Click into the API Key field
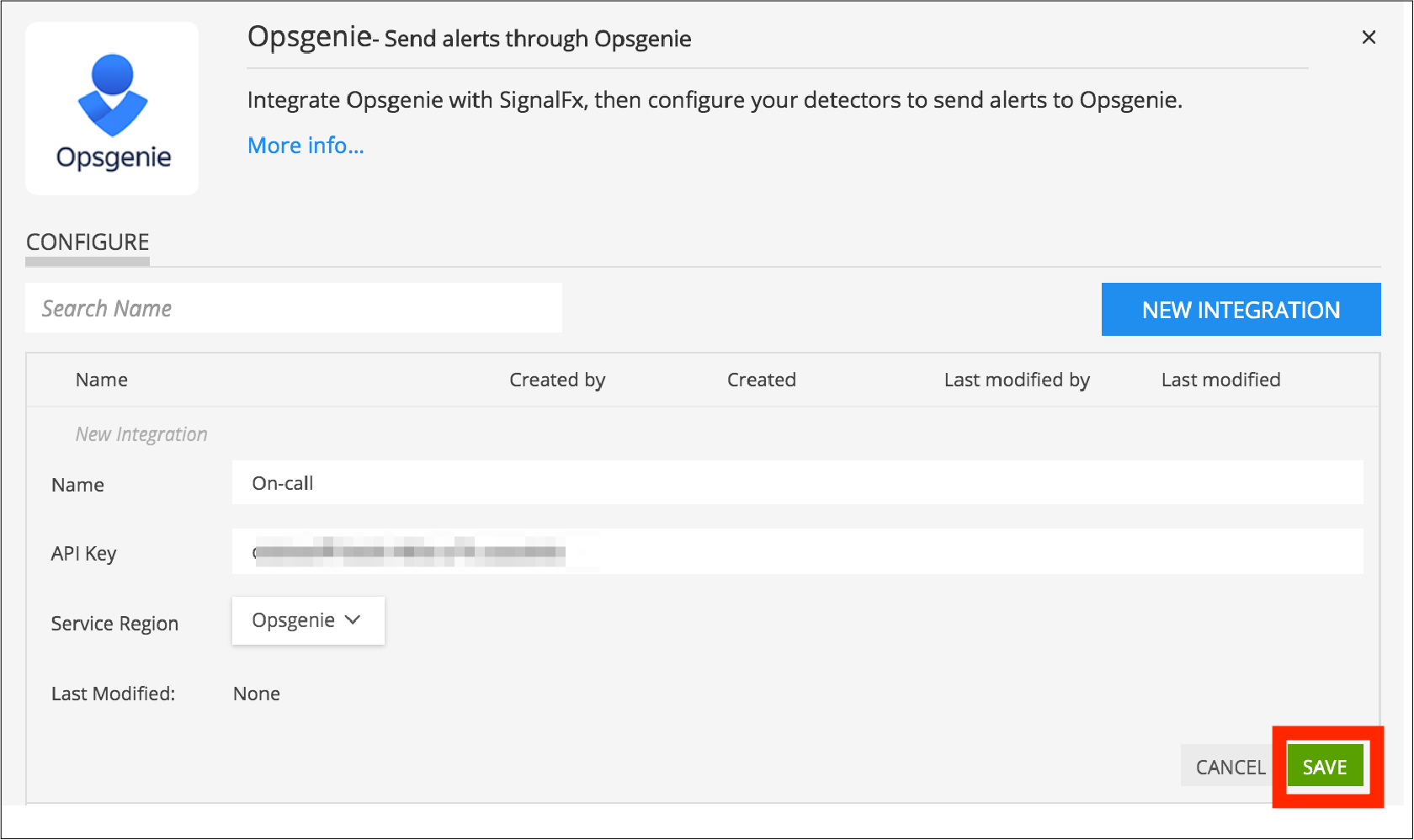 point(797,552)
